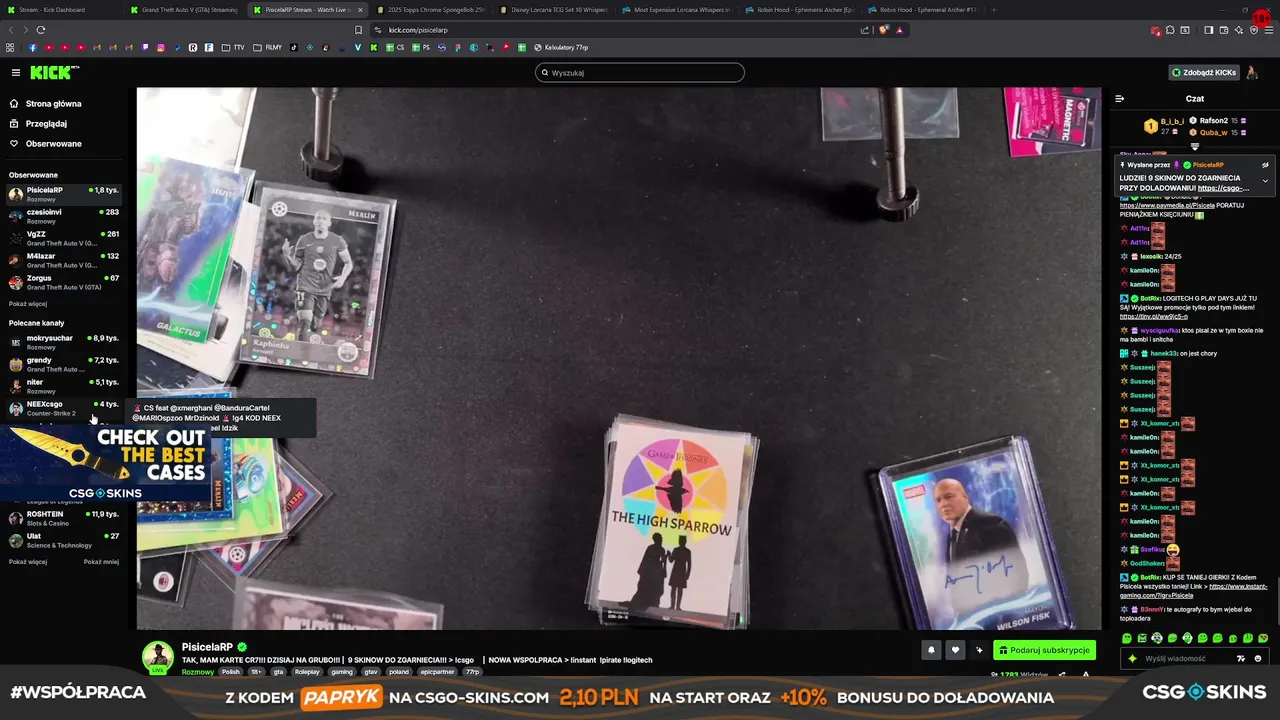Open Ulat channel in sidebar
This screenshot has width=1280, height=720.
[x=64, y=540]
